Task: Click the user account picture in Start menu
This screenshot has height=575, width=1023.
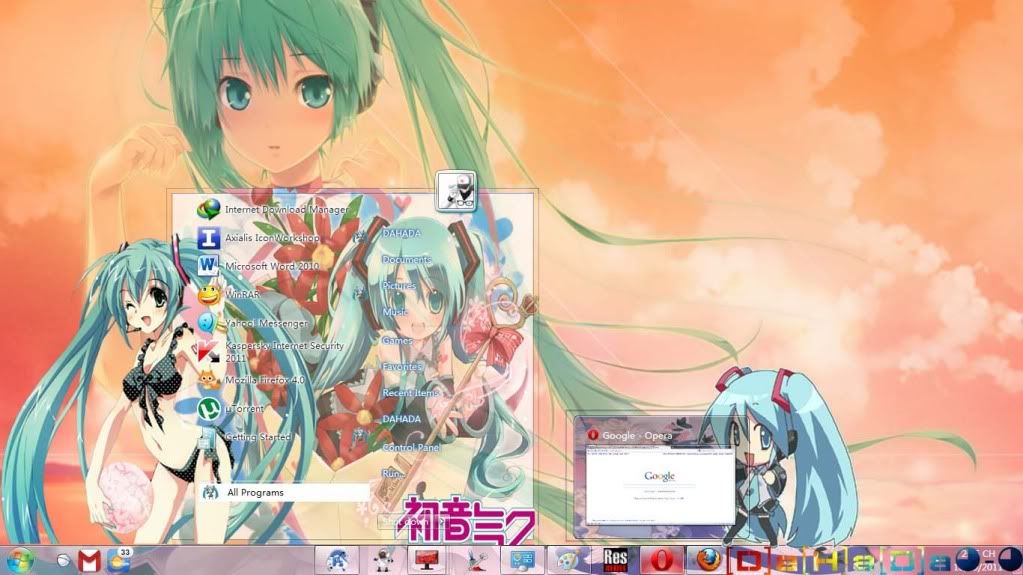Action: pyautogui.click(x=456, y=190)
